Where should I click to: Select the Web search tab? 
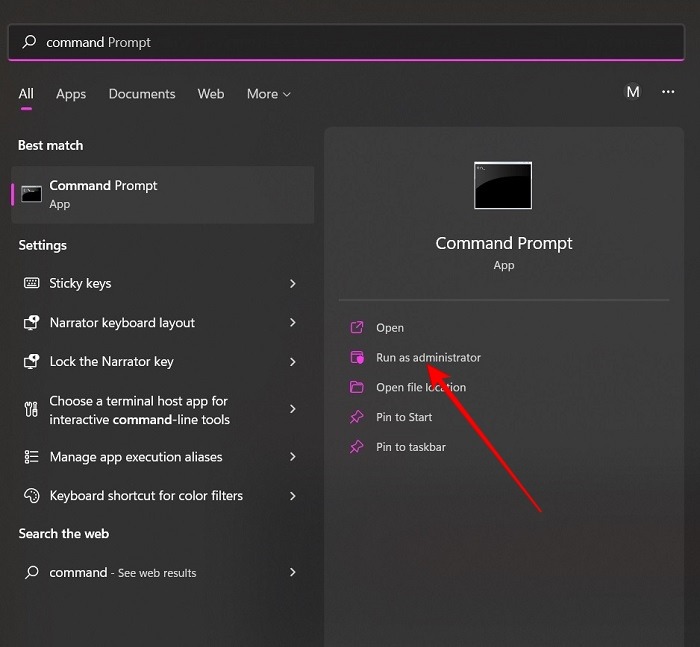[211, 94]
